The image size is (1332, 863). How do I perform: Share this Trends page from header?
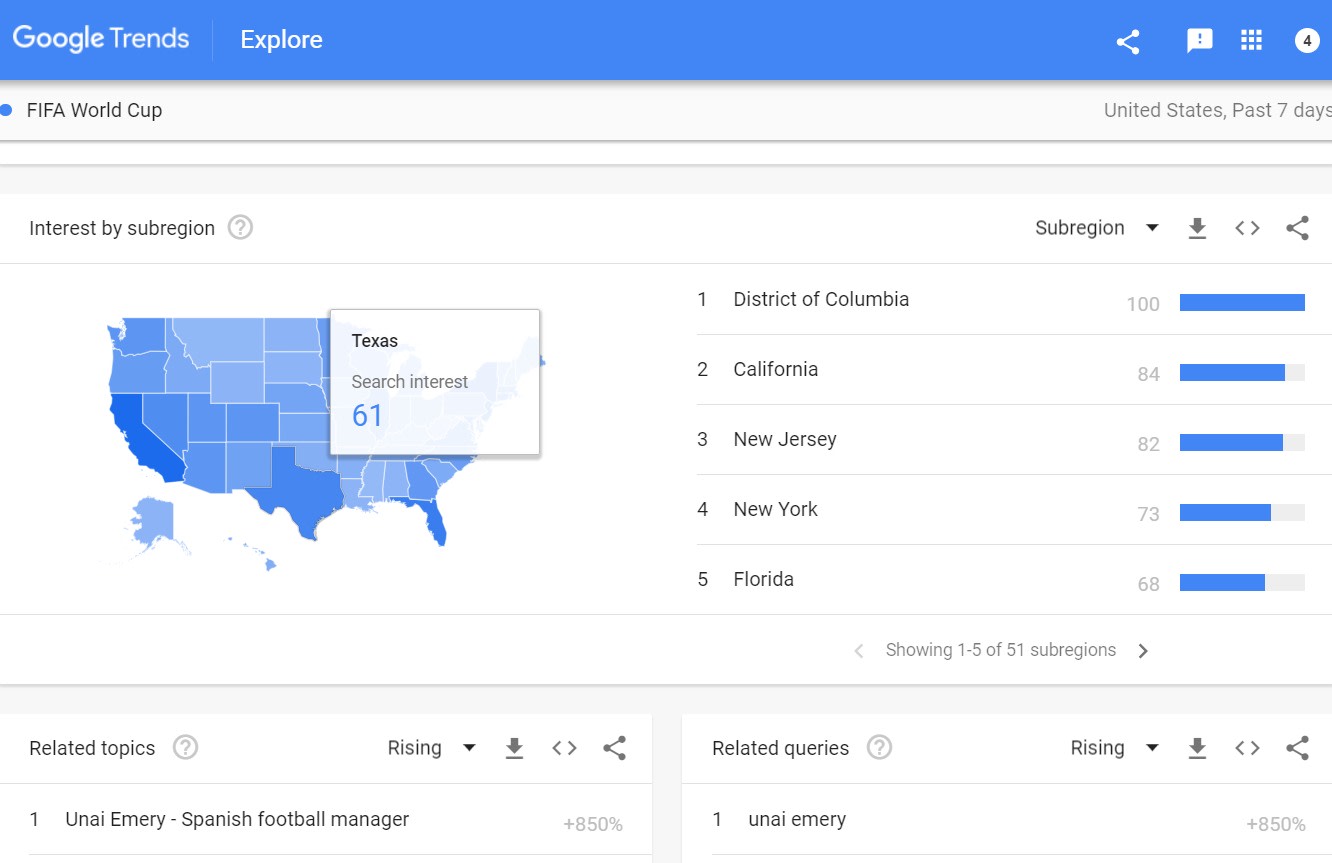pyautogui.click(x=1128, y=41)
